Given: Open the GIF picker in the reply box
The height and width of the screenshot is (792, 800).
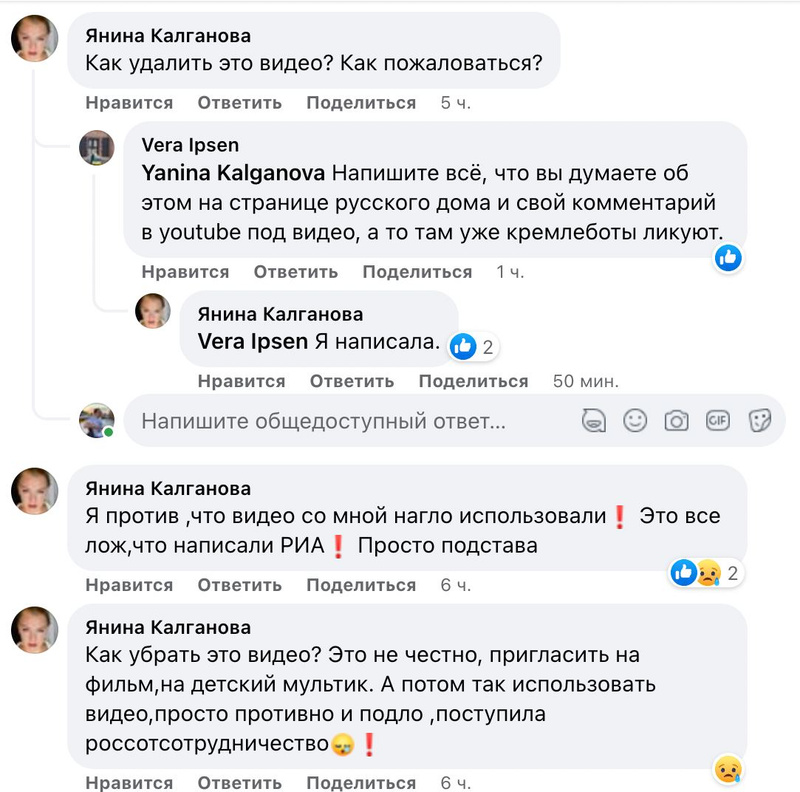Looking at the screenshot, I should [718, 421].
